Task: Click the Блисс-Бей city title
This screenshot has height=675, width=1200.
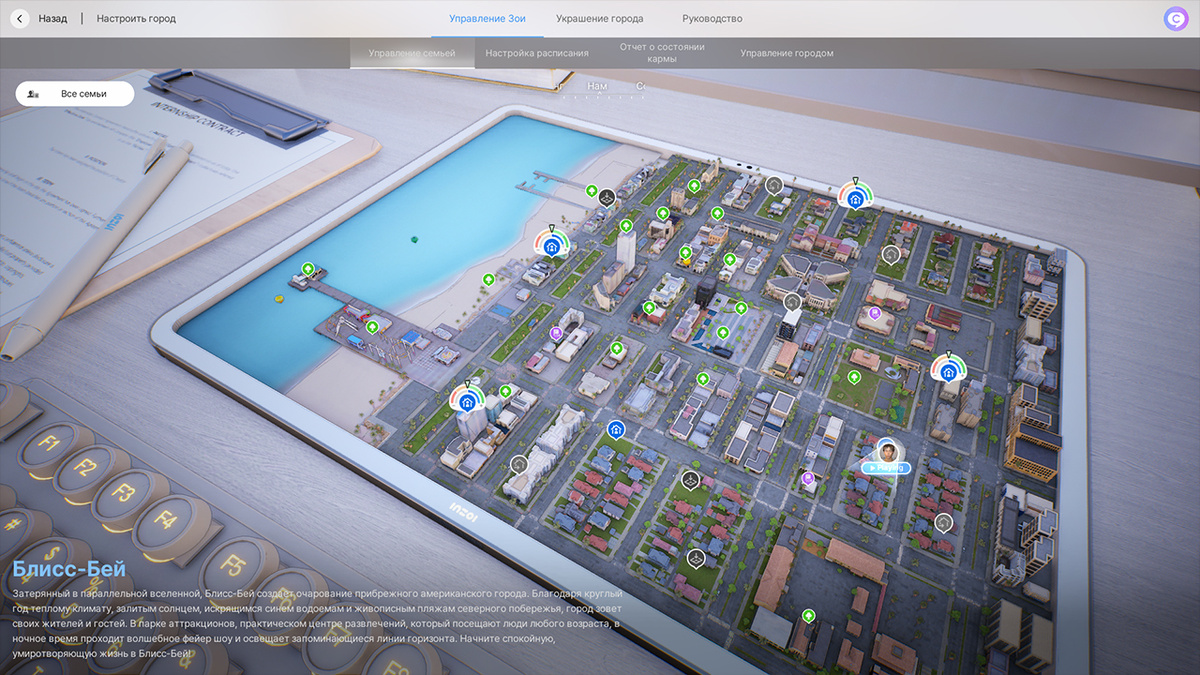Action: (69, 570)
